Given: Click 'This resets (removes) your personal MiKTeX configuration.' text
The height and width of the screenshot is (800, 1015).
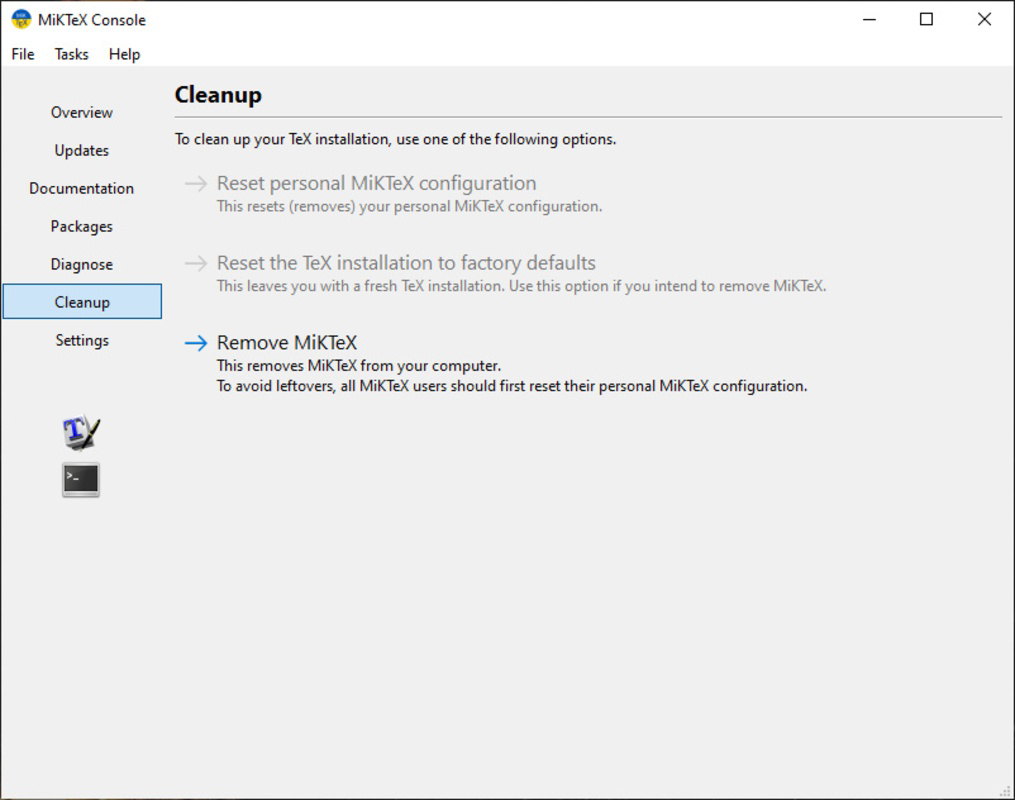Looking at the screenshot, I should [x=409, y=206].
